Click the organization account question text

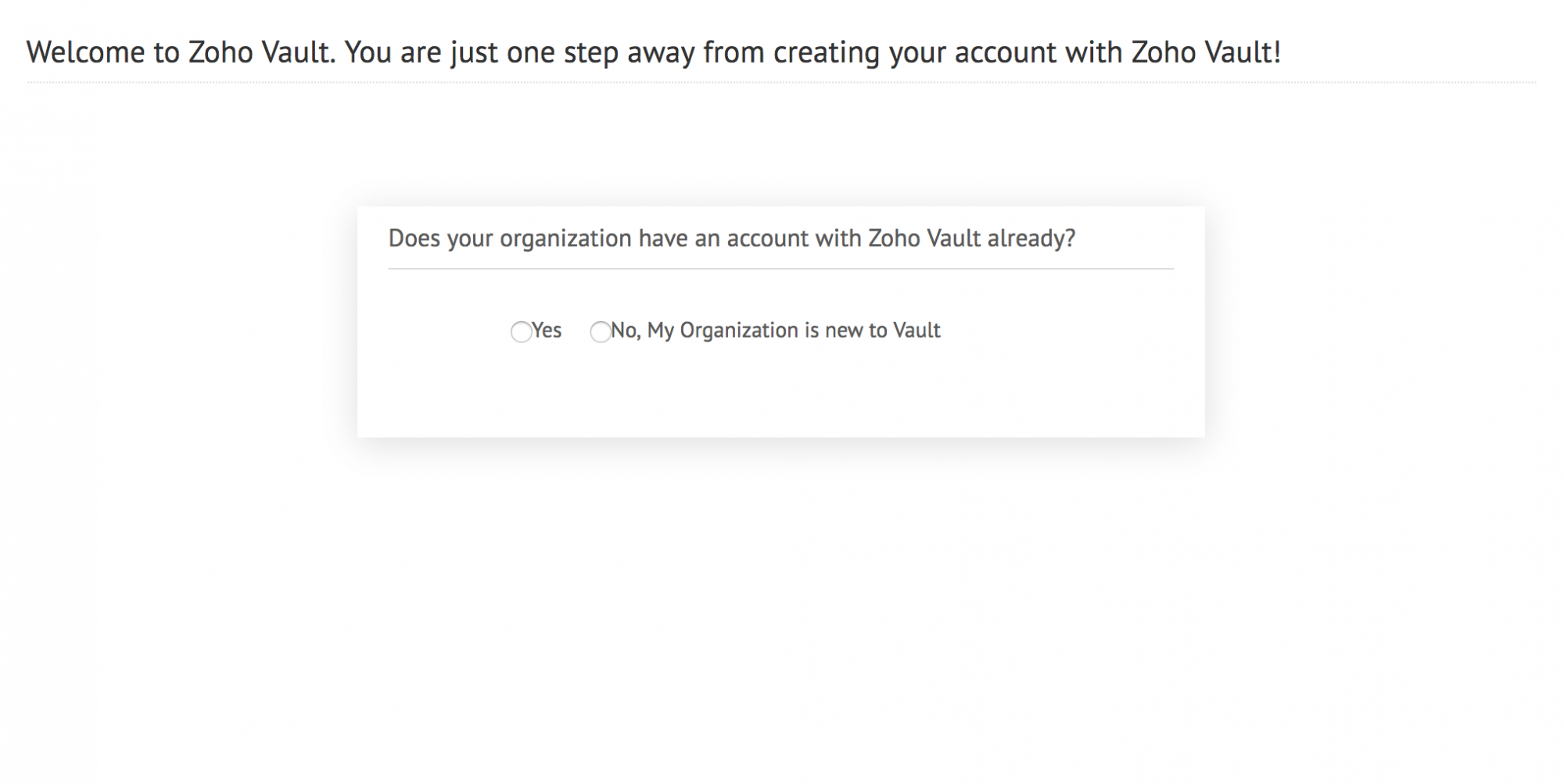(731, 238)
